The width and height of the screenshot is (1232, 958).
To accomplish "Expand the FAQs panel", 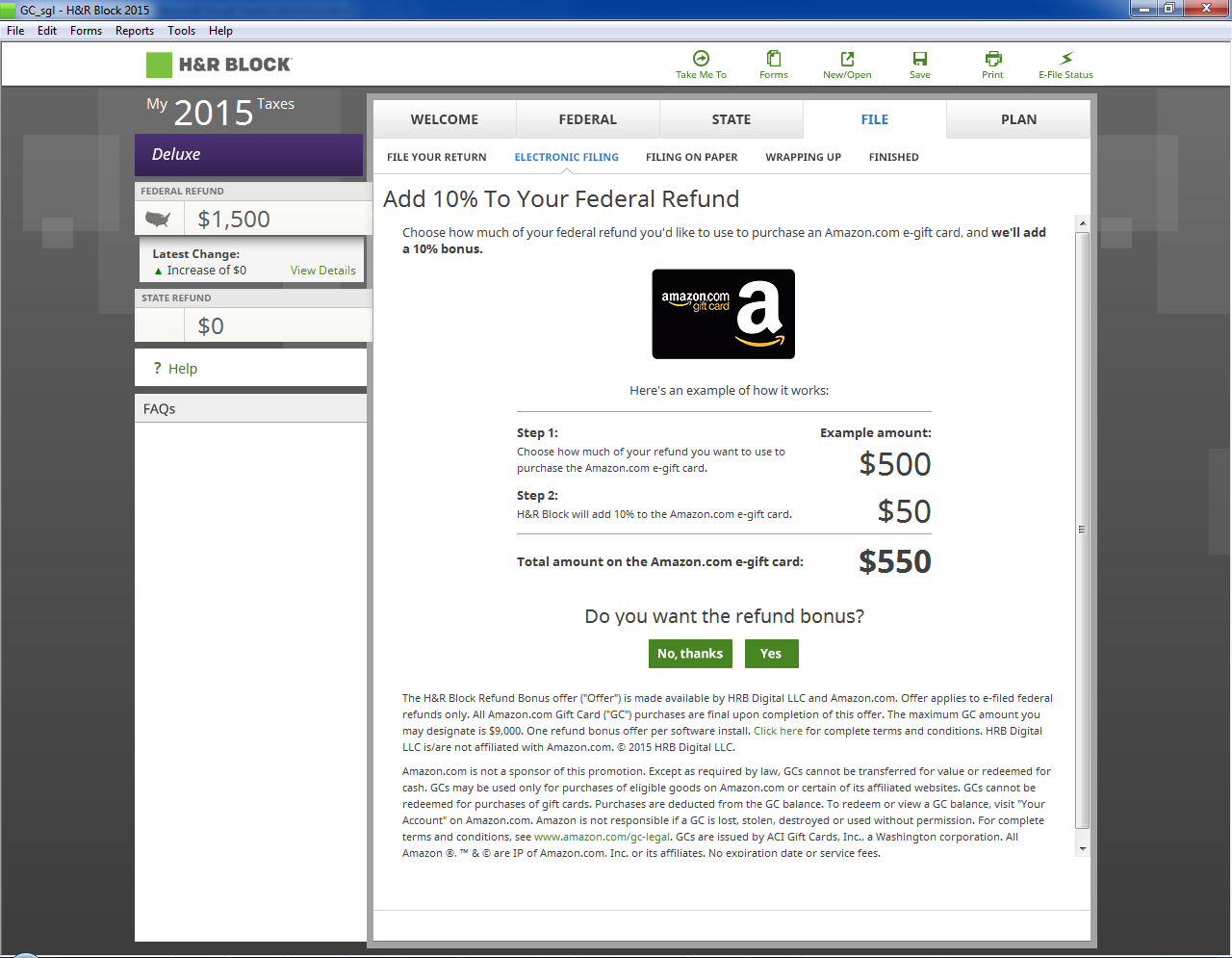I will (160, 409).
